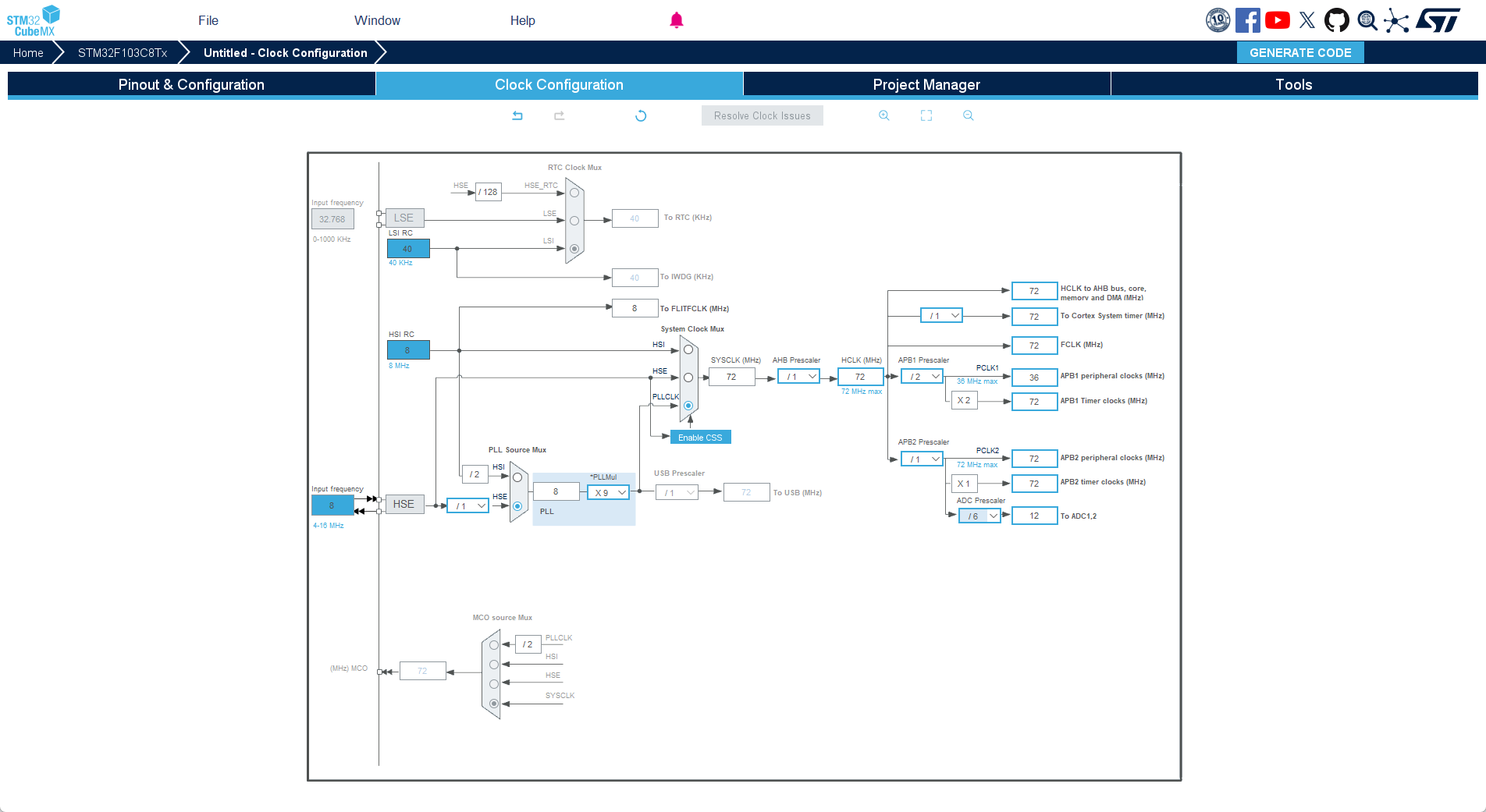Viewport: 1486px width, 812px height.
Task: Open the File menu
Action: click(208, 20)
